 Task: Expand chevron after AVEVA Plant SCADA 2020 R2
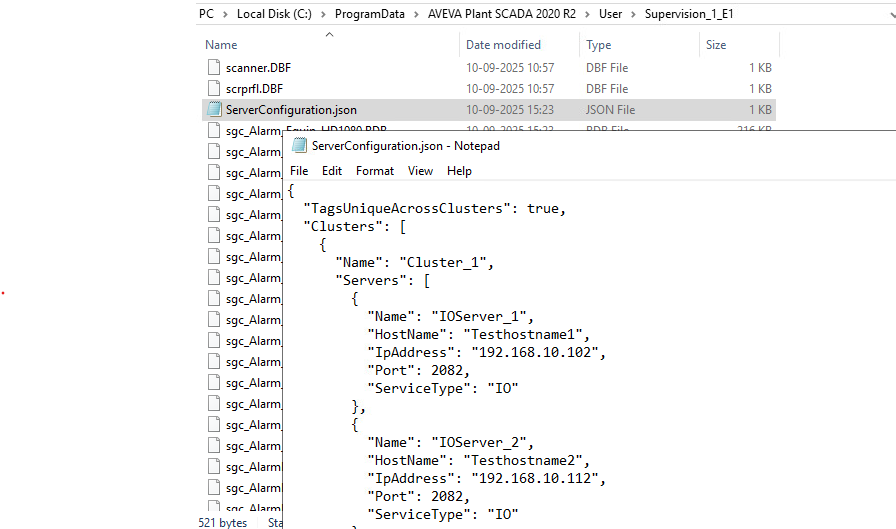point(587,14)
